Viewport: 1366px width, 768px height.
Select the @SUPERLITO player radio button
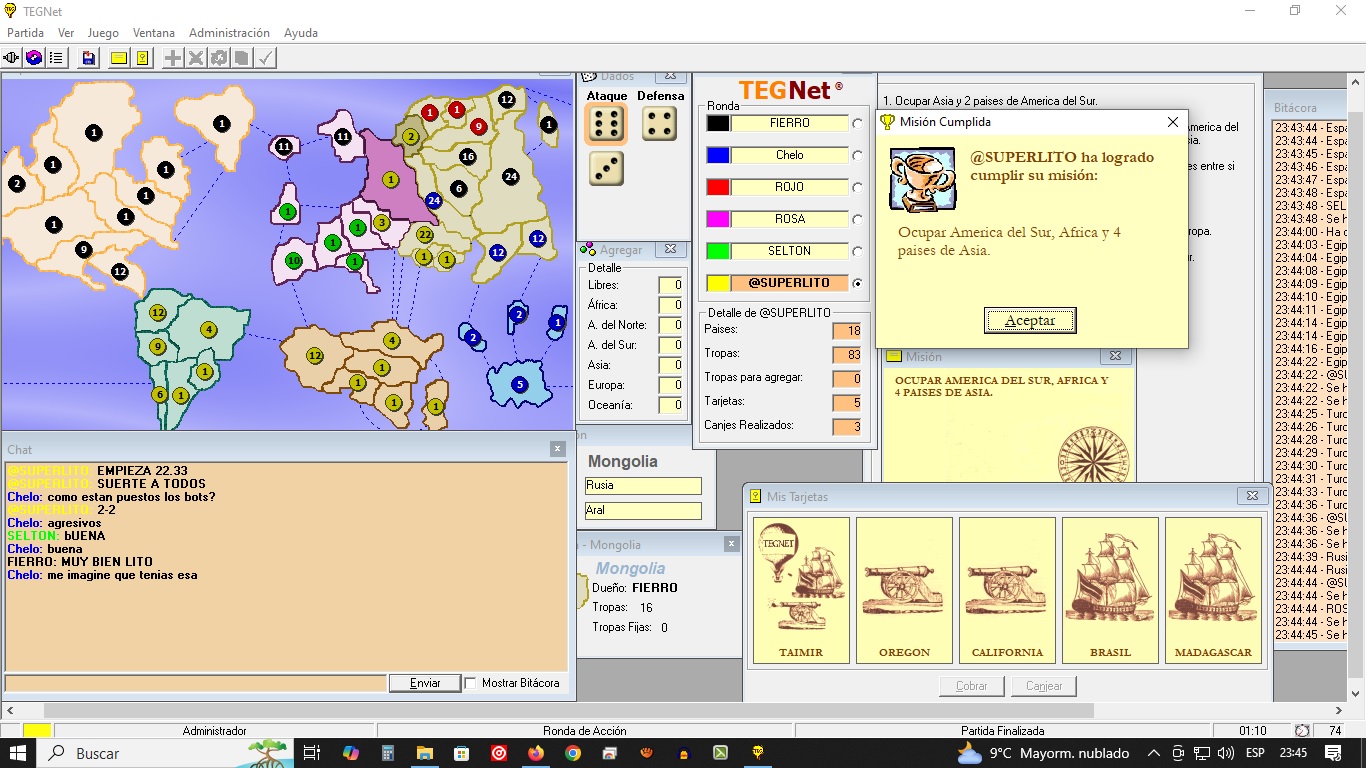857,283
